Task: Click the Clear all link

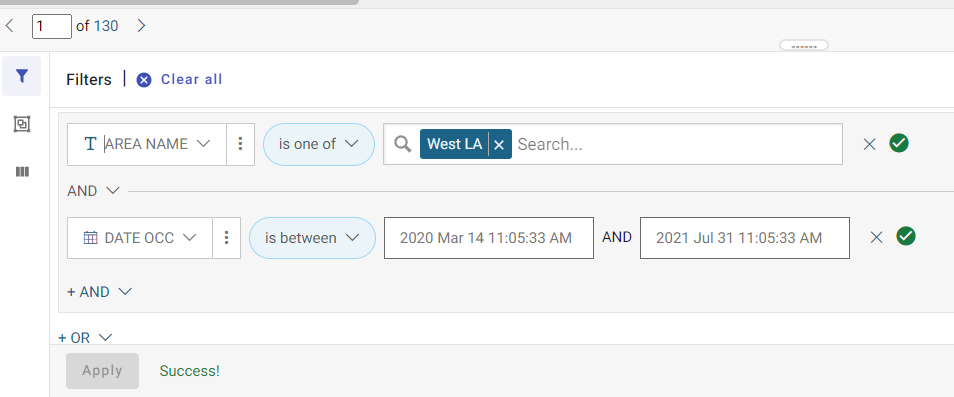Action: pos(191,80)
